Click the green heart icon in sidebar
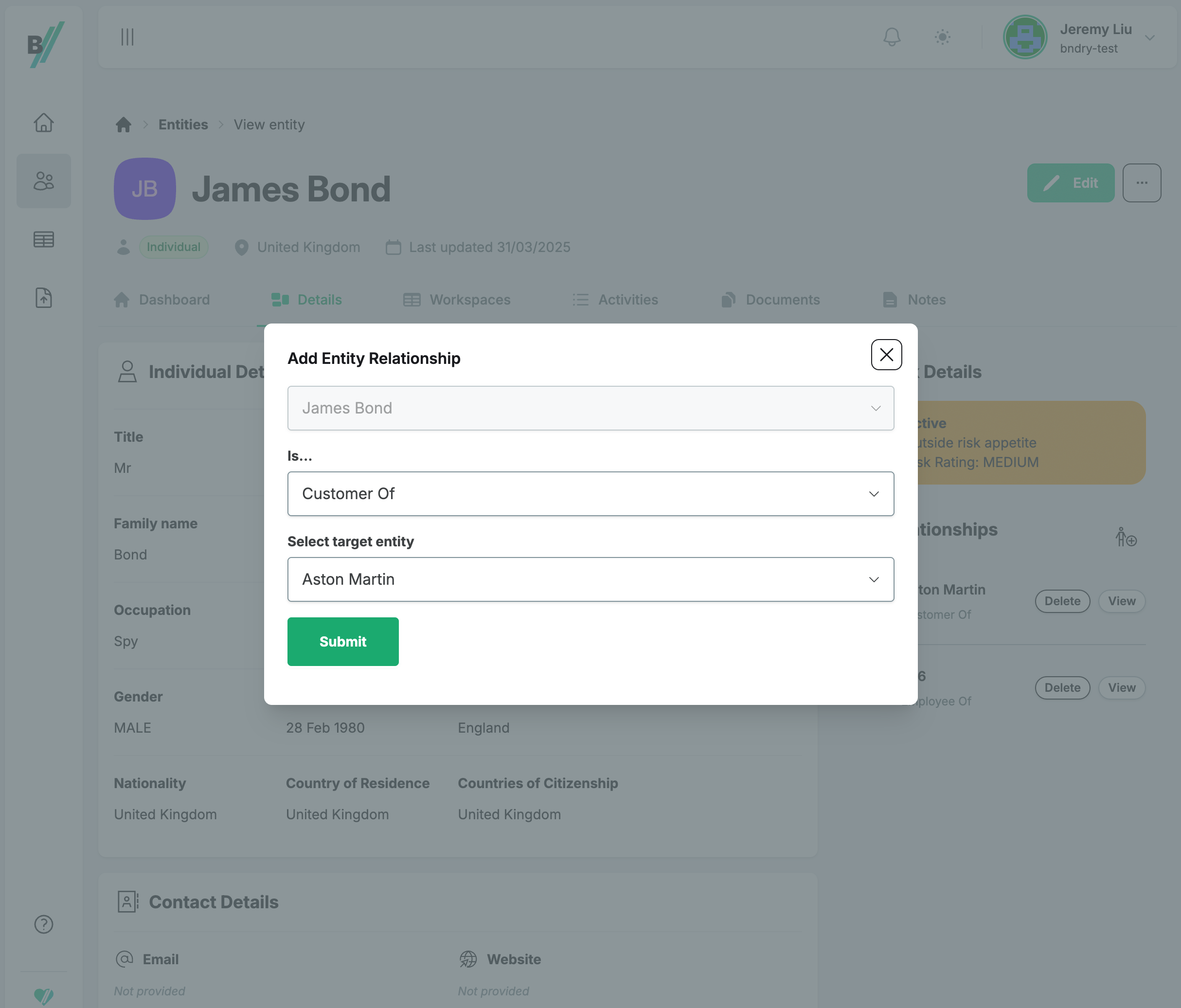The image size is (1181, 1008). point(44,996)
